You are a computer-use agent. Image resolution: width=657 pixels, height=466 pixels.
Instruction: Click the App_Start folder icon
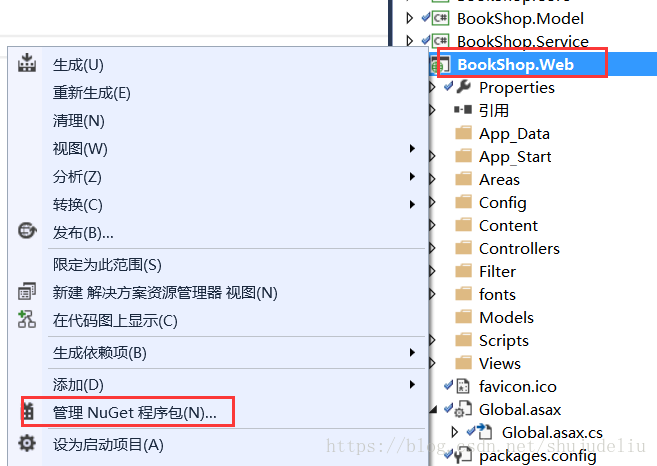pos(463,156)
